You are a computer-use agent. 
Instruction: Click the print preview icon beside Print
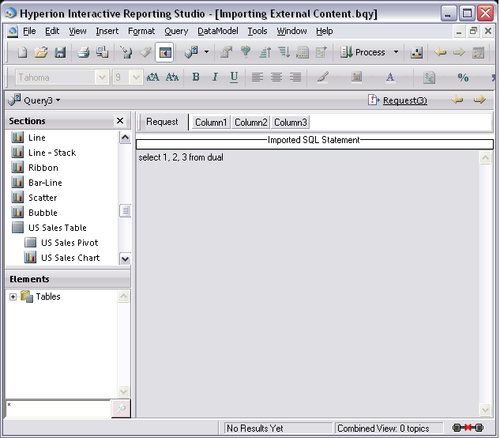point(102,52)
